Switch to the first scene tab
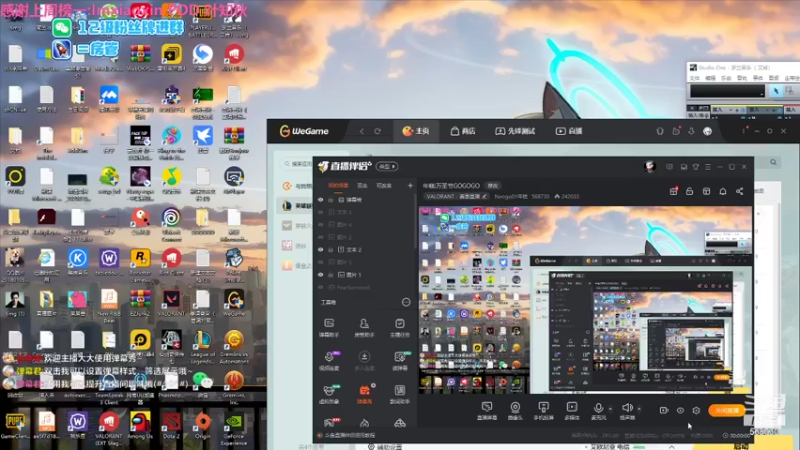 338,185
